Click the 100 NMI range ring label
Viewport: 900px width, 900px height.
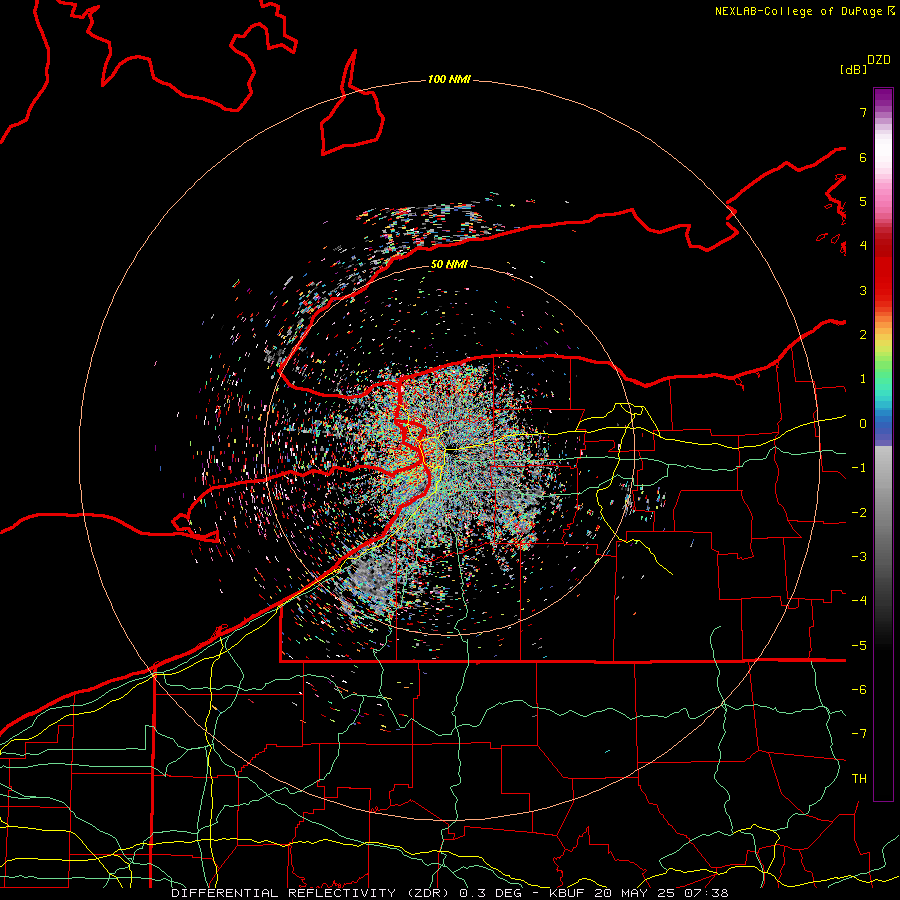point(449,79)
